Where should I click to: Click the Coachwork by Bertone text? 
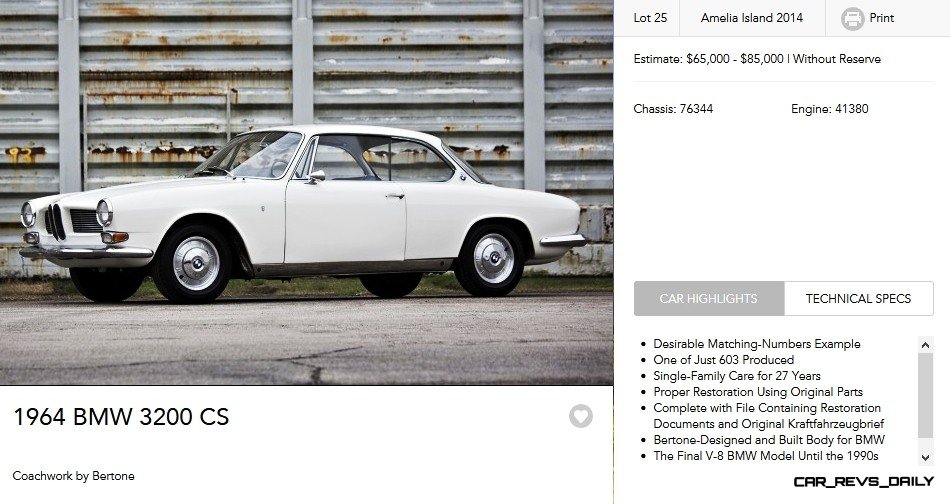pos(73,476)
